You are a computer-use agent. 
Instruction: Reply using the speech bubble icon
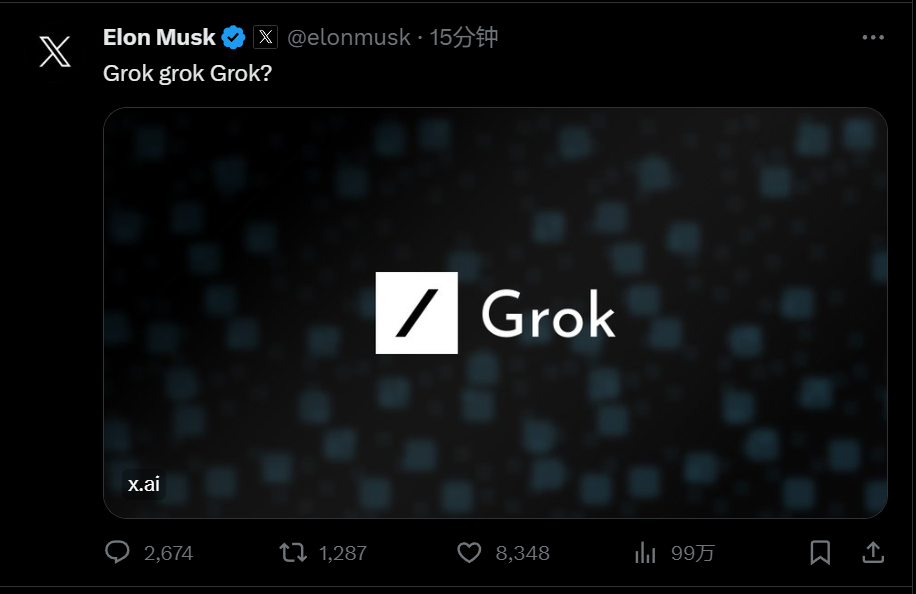(117, 552)
